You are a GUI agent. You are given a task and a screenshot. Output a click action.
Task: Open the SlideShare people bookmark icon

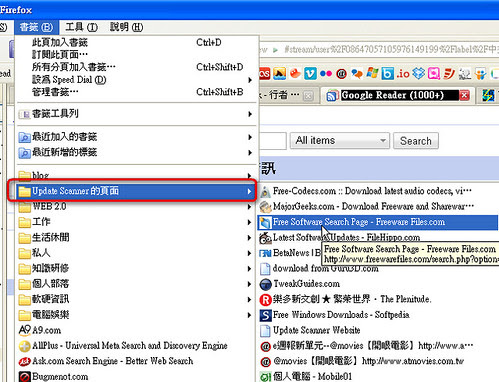(480, 74)
